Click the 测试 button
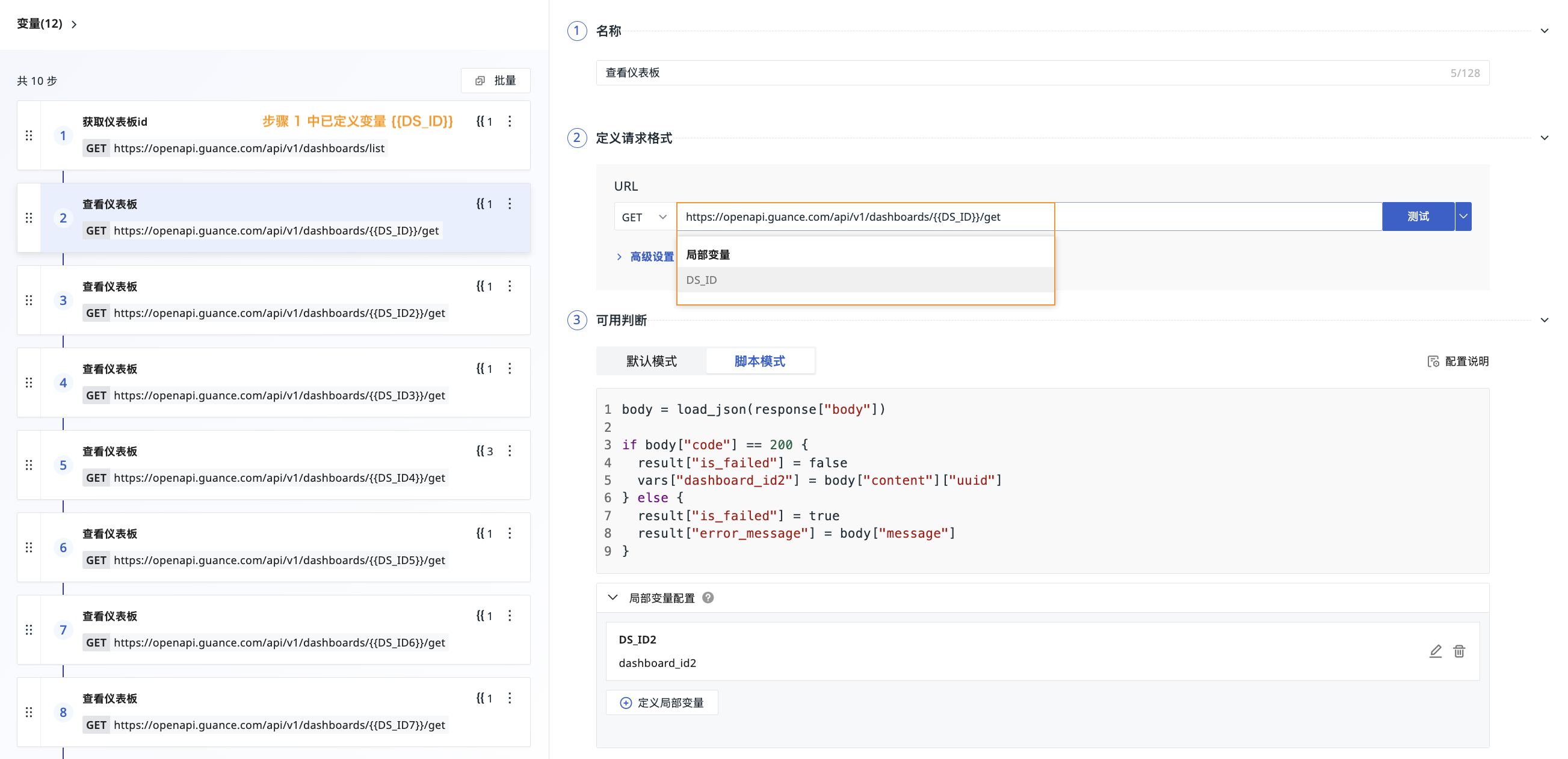This screenshot has width=1568, height=759. click(x=1417, y=217)
